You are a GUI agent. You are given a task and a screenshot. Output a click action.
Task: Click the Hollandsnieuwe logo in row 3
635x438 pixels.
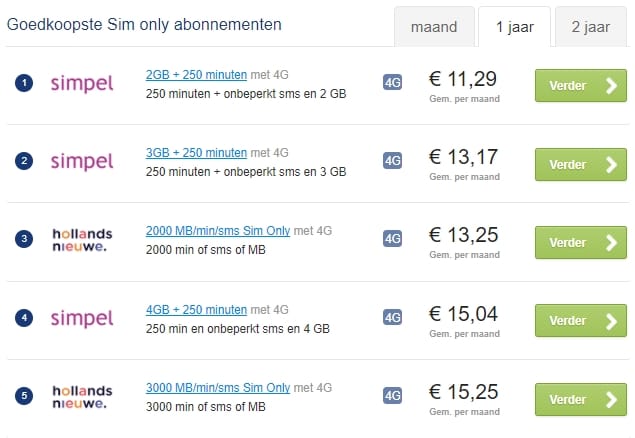(x=82, y=240)
